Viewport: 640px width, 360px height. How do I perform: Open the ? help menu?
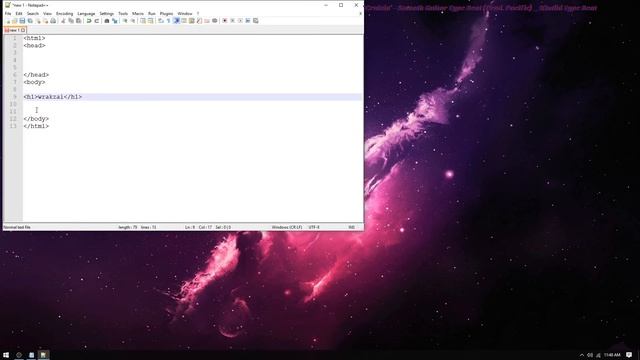pos(198,13)
